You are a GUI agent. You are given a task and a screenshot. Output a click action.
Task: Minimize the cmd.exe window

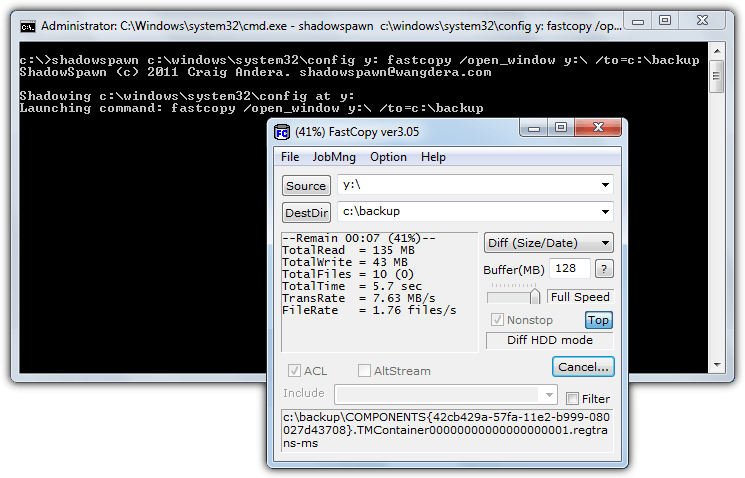[x=638, y=21]
